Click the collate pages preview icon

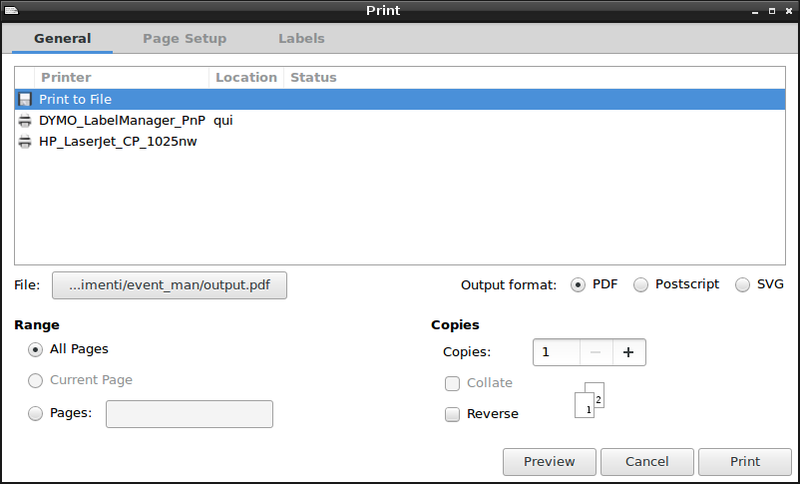tap(591, 399)
